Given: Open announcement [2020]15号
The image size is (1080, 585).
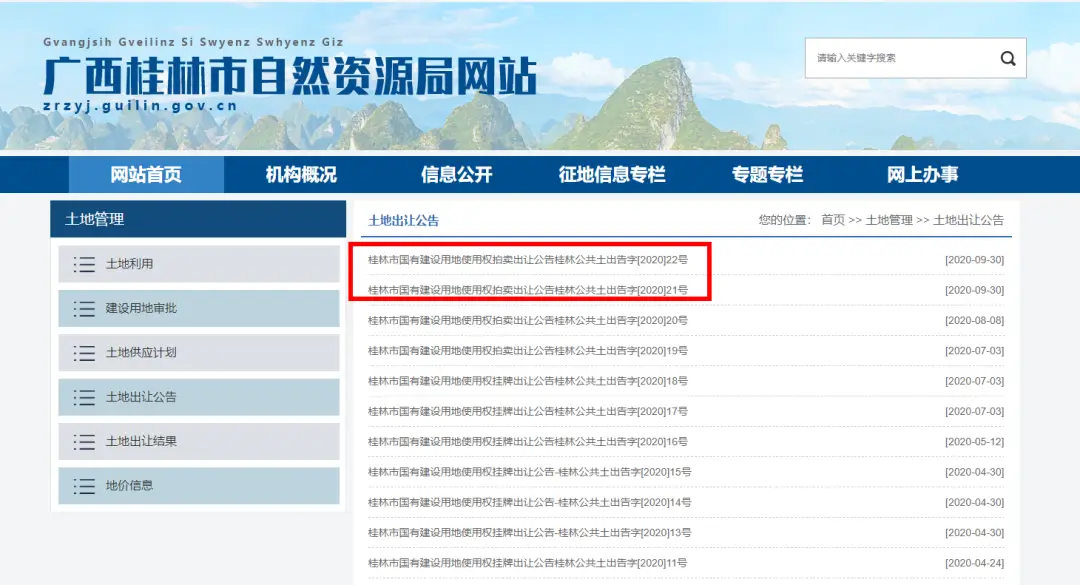Looking at the screenshot, I should [530, 472].
